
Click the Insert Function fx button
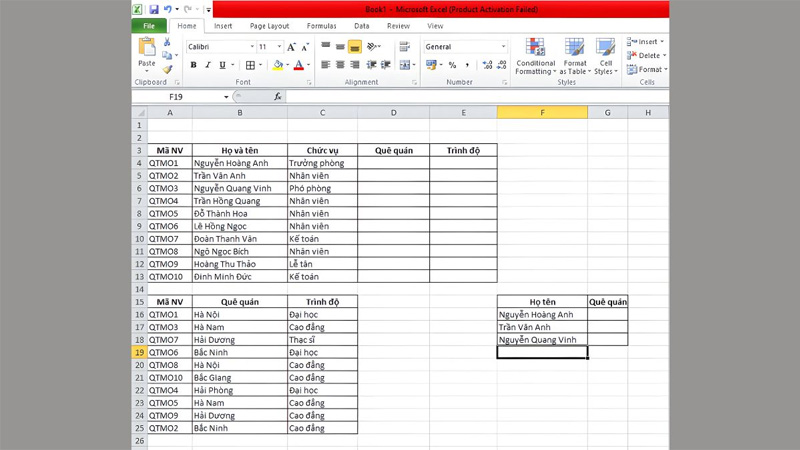point(278,96)
